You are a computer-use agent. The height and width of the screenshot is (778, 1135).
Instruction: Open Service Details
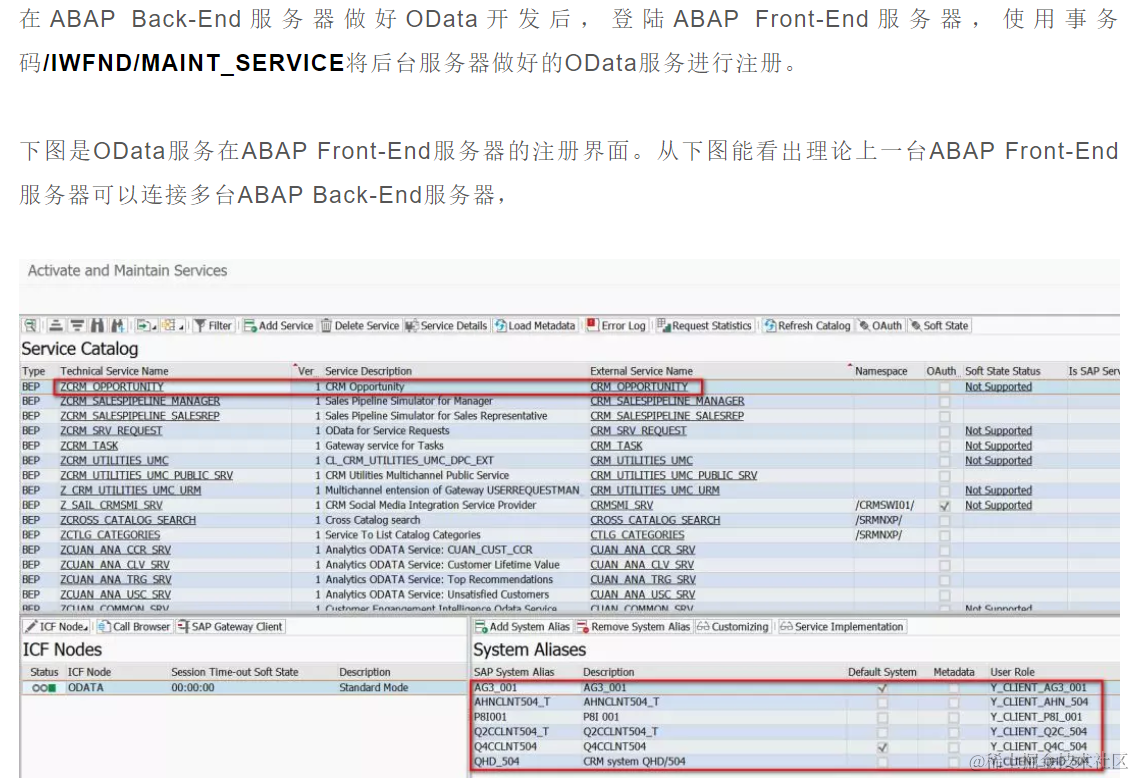[447, 326]
